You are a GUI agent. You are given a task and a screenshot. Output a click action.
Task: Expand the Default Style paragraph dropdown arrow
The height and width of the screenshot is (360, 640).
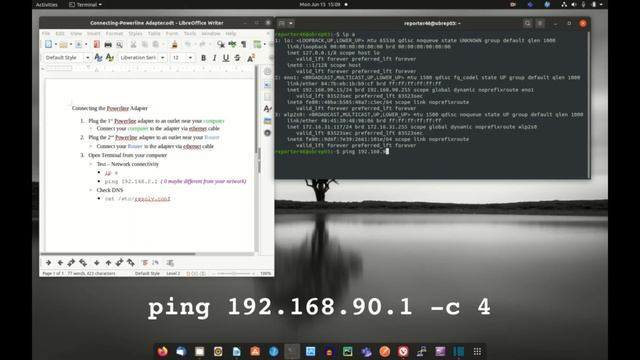[87, 58]
